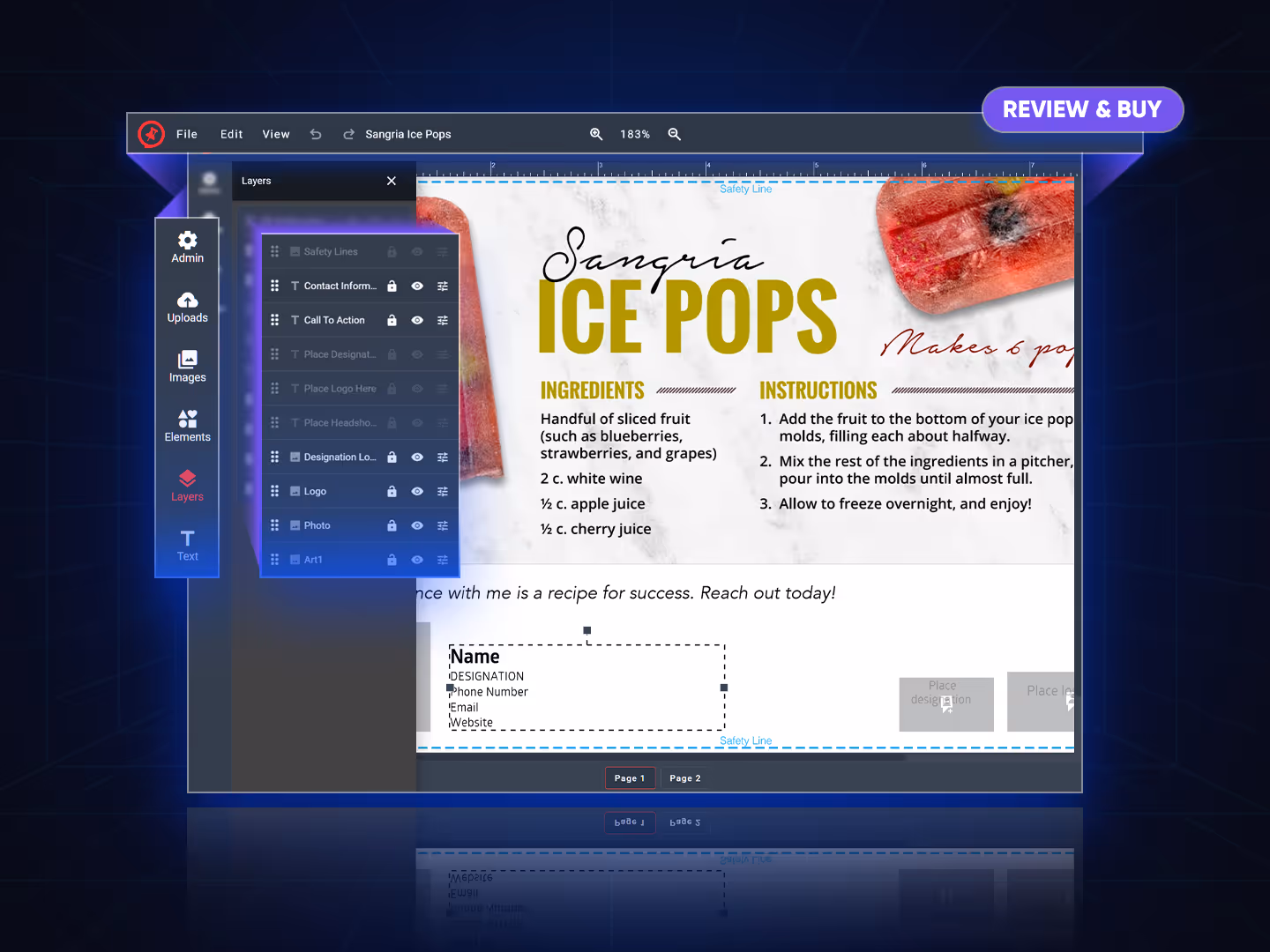Toggle visibility of the Logo layer

pos(417,492)
